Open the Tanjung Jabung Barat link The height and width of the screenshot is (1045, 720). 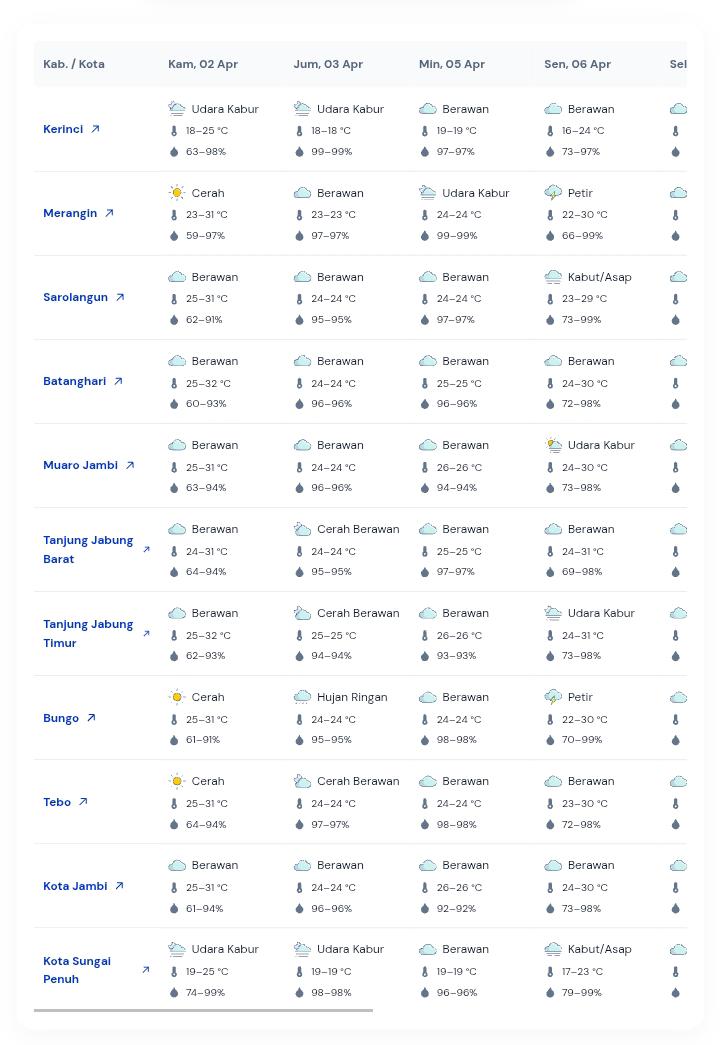88,549
